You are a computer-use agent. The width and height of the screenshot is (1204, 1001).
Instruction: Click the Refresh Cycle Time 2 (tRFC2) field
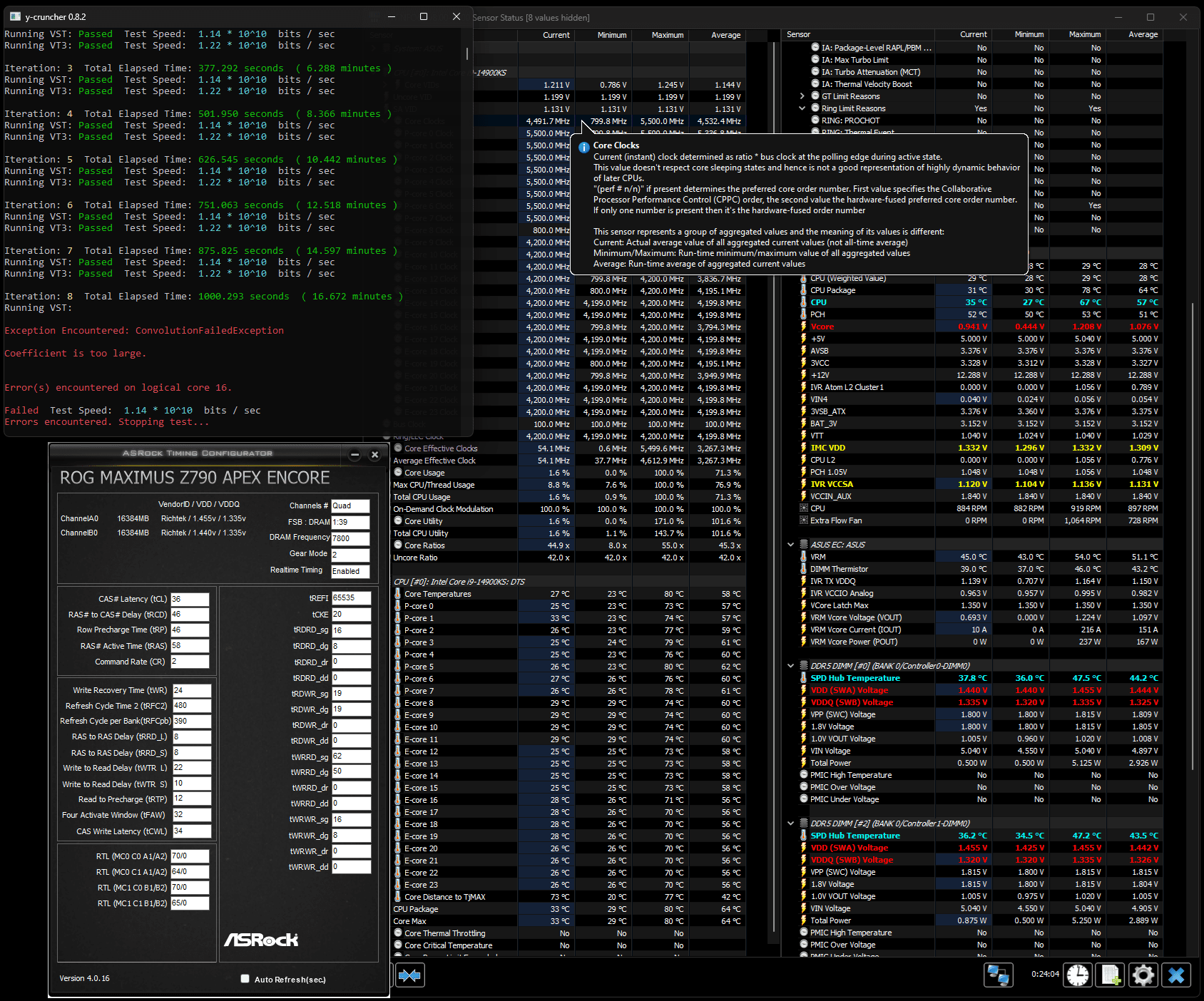pos(191,706)
